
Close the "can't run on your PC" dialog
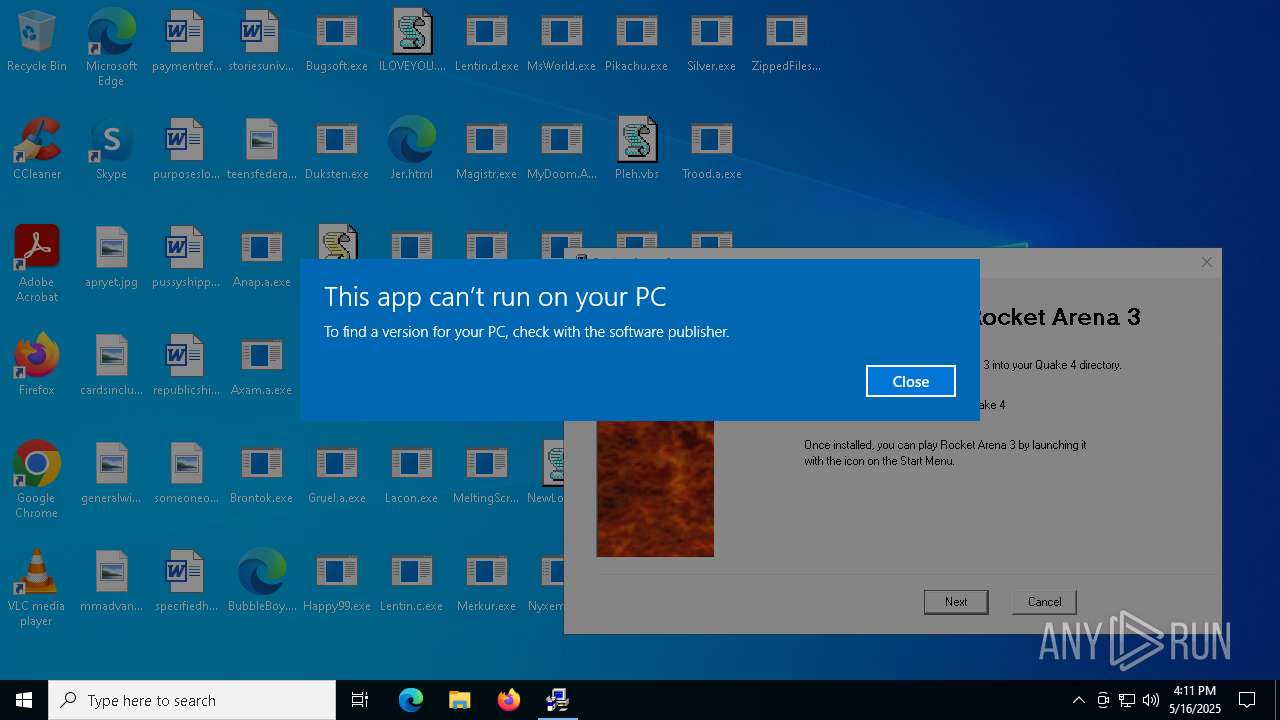(910, 381)
